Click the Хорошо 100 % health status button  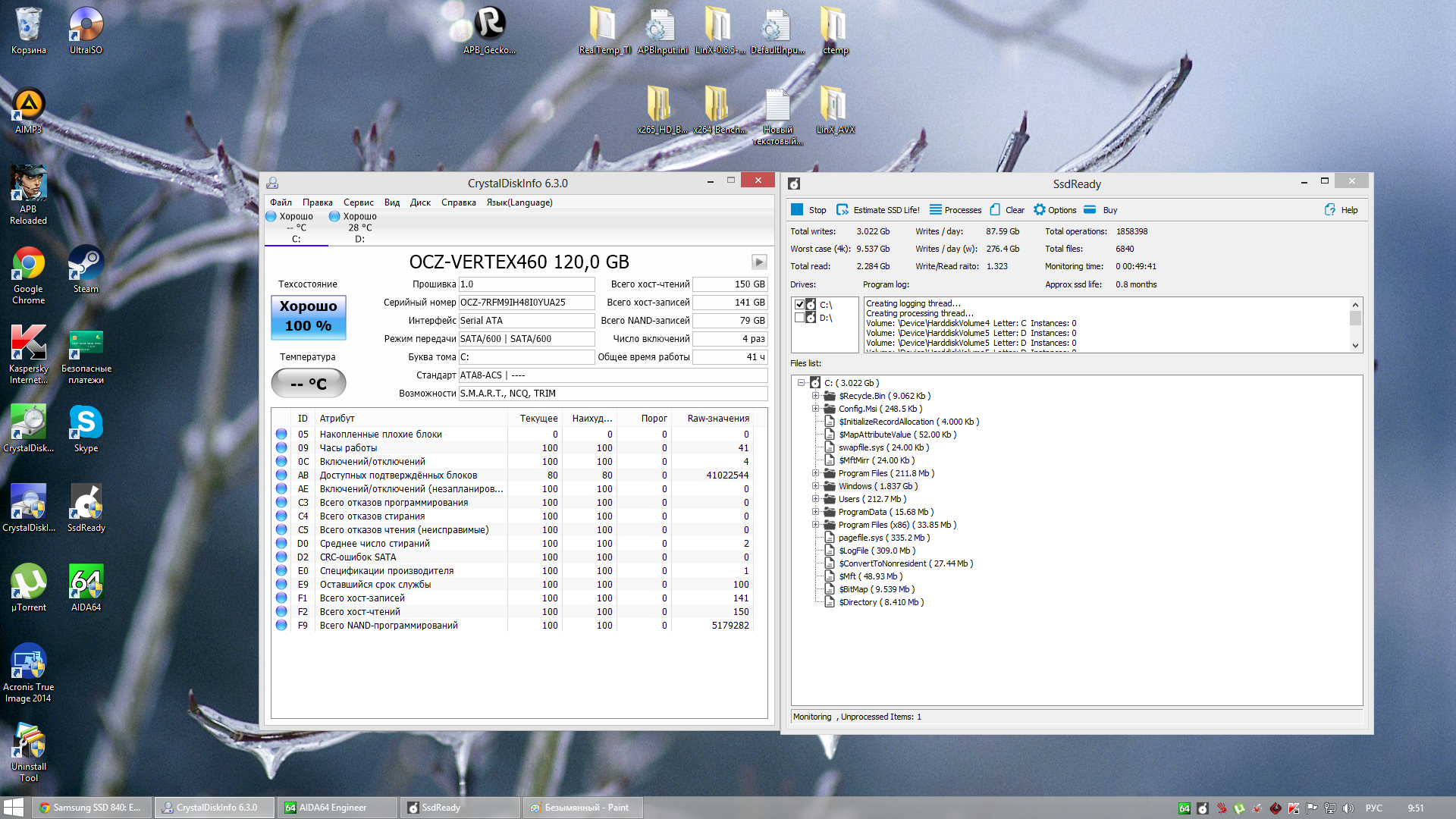pyautogui.click(x=308, y=316)
